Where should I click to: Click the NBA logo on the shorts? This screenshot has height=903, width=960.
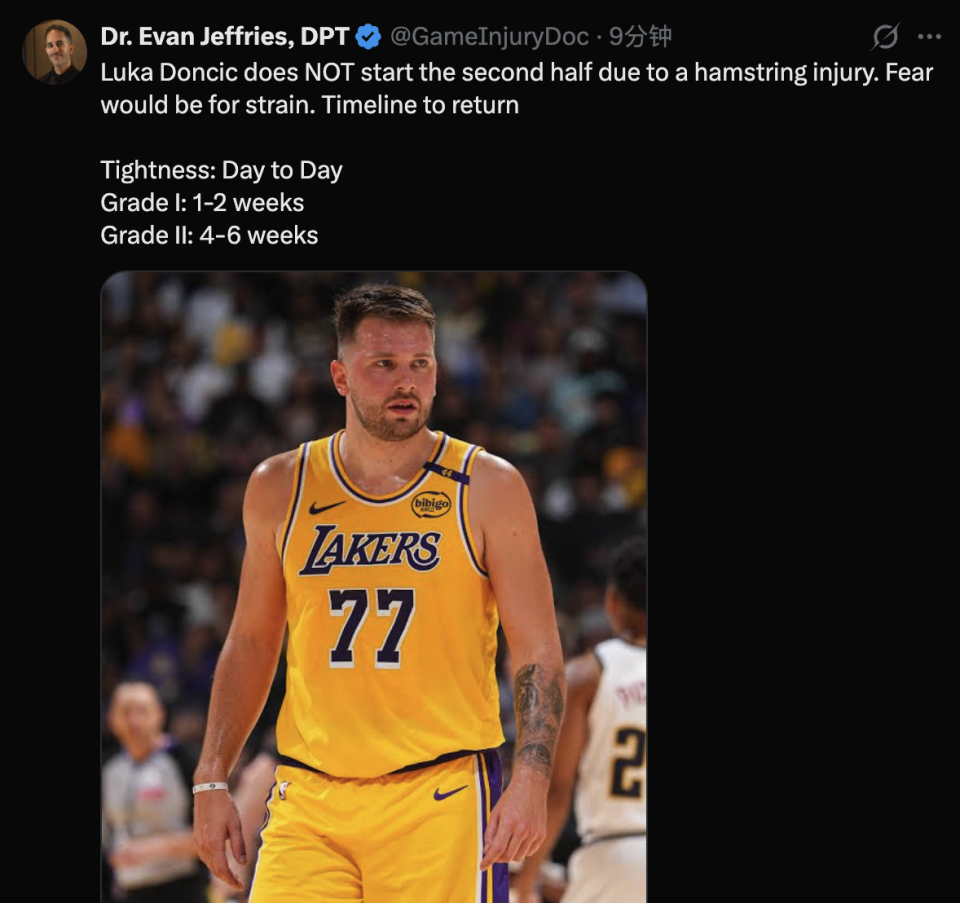pos(283,789)
